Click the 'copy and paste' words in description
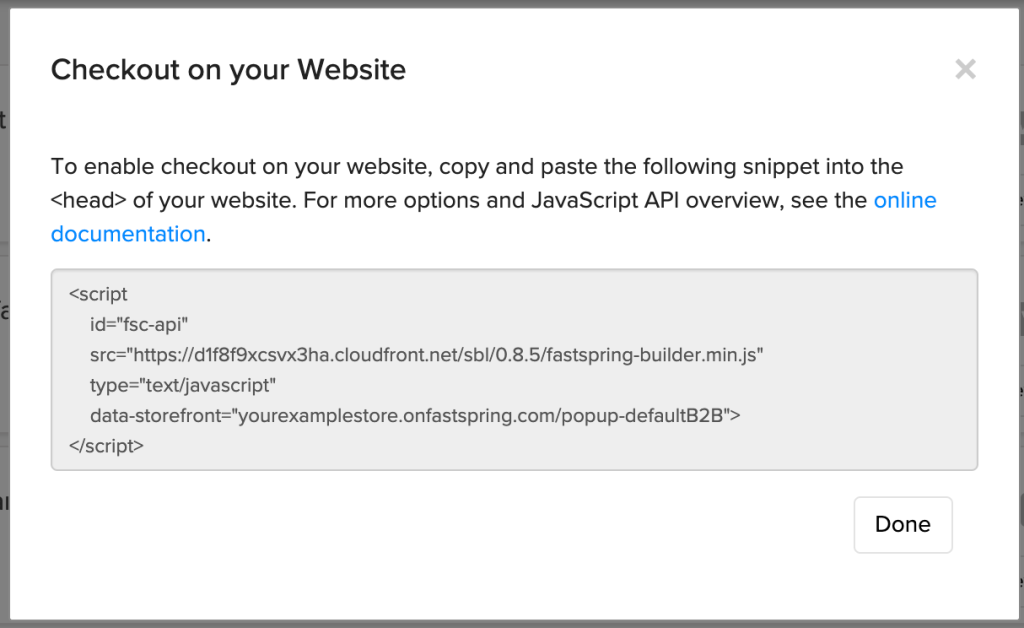Viewport: 1024px width, 628px height. pos(519,166)
